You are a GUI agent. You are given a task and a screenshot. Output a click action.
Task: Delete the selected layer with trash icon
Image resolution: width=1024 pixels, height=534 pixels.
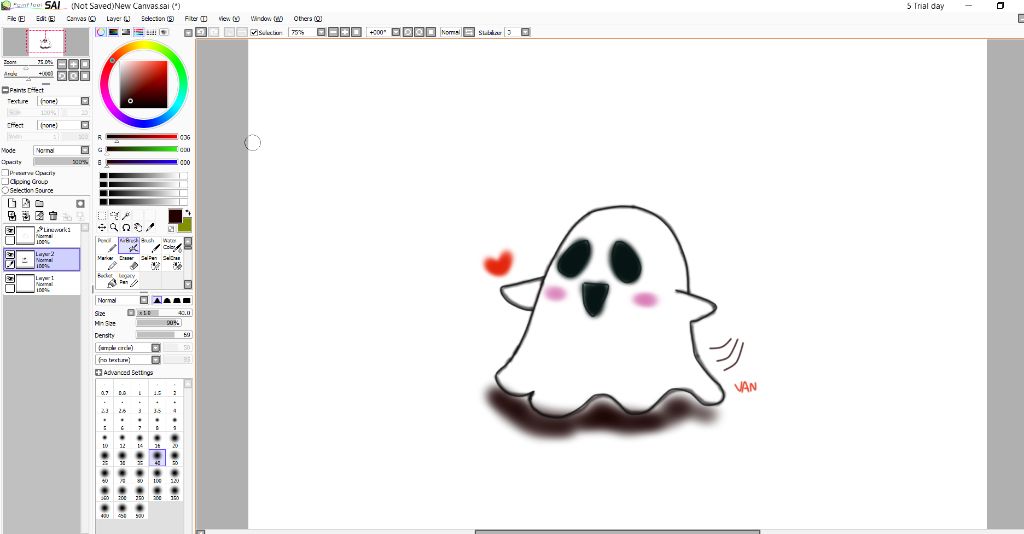pyautogui.click(x=53, y=215)
